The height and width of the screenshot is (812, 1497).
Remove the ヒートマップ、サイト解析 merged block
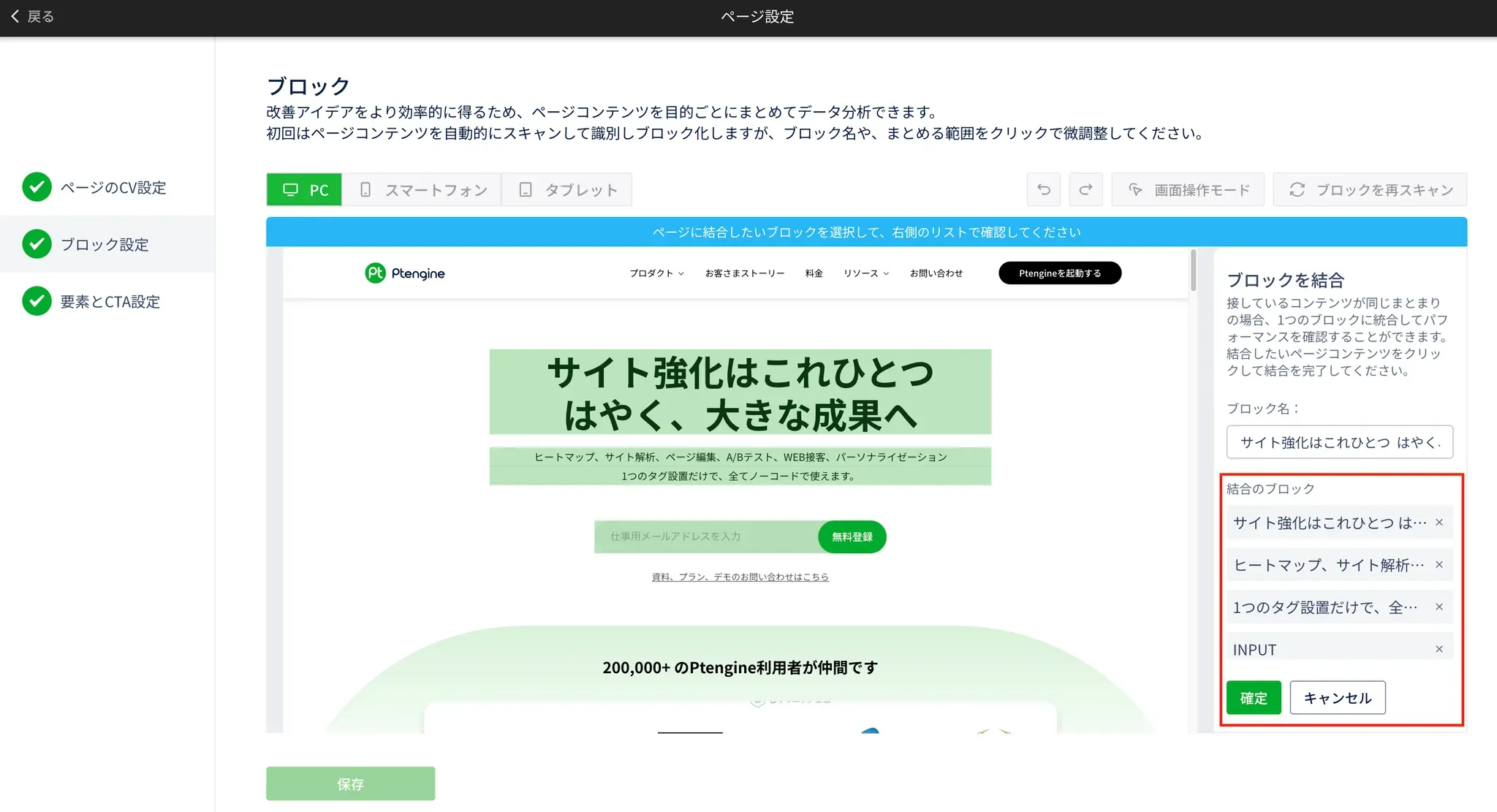click(1439, 565)
